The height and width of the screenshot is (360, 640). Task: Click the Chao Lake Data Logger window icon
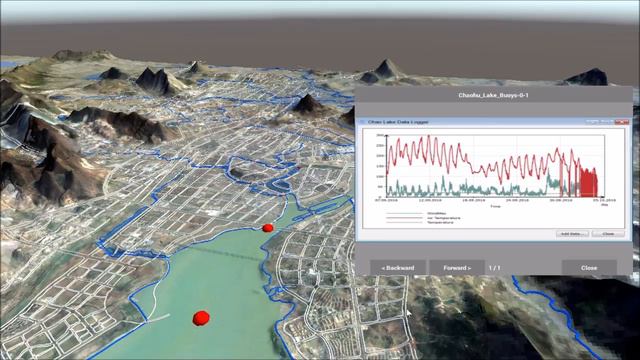pyautogui.click(x=362, y=122)
